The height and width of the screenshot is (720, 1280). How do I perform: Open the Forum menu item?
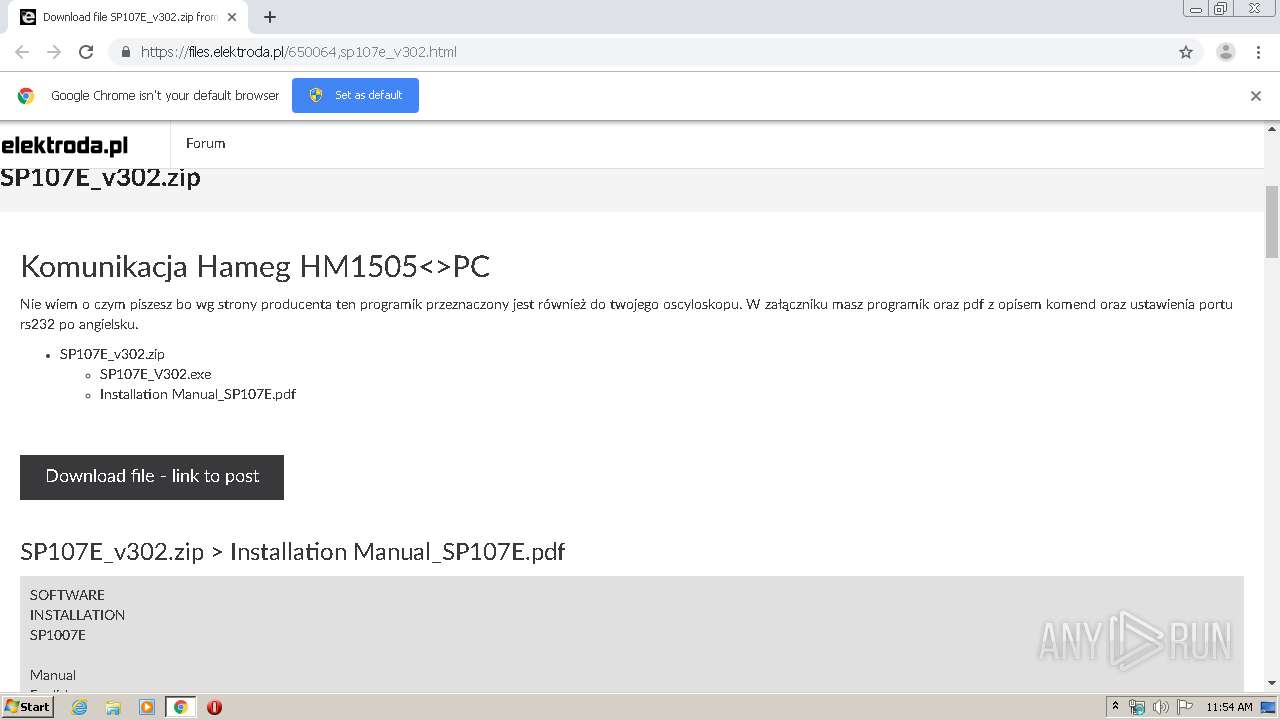(205, 143)
